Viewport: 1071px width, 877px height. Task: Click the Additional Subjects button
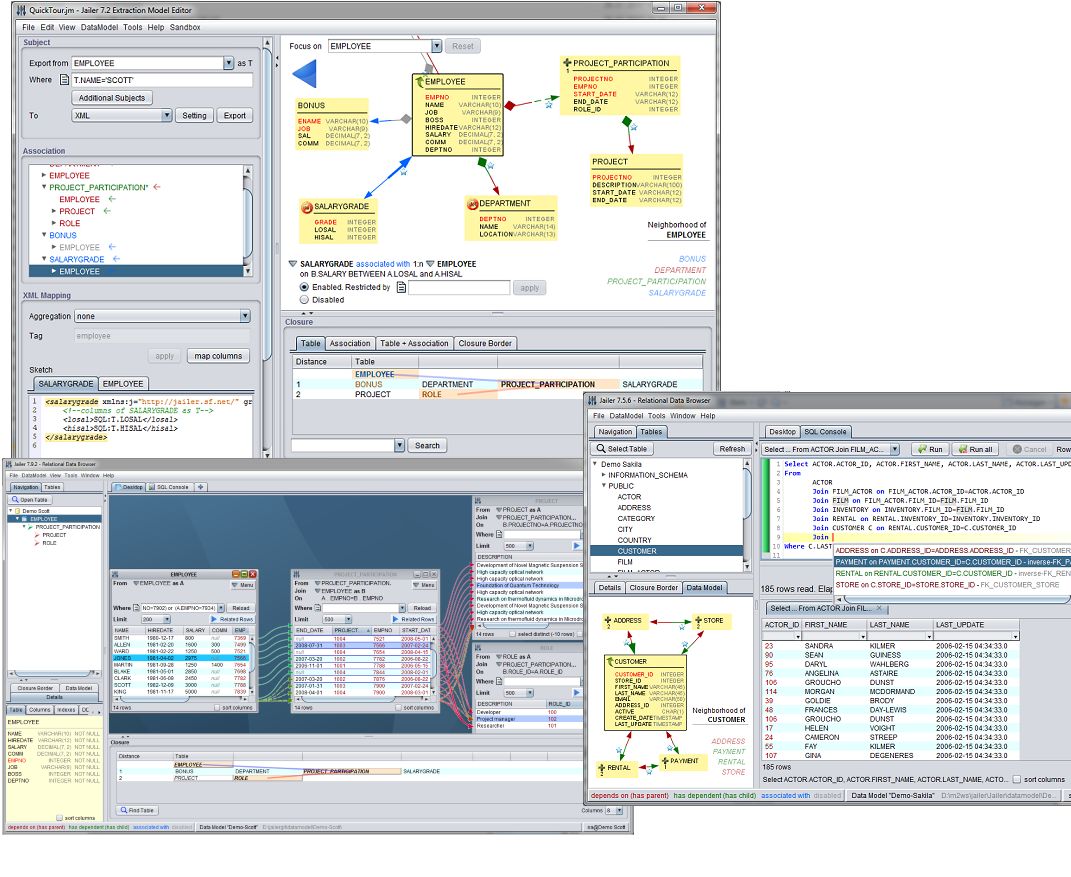pyautogui.click(x=112, y=98)
